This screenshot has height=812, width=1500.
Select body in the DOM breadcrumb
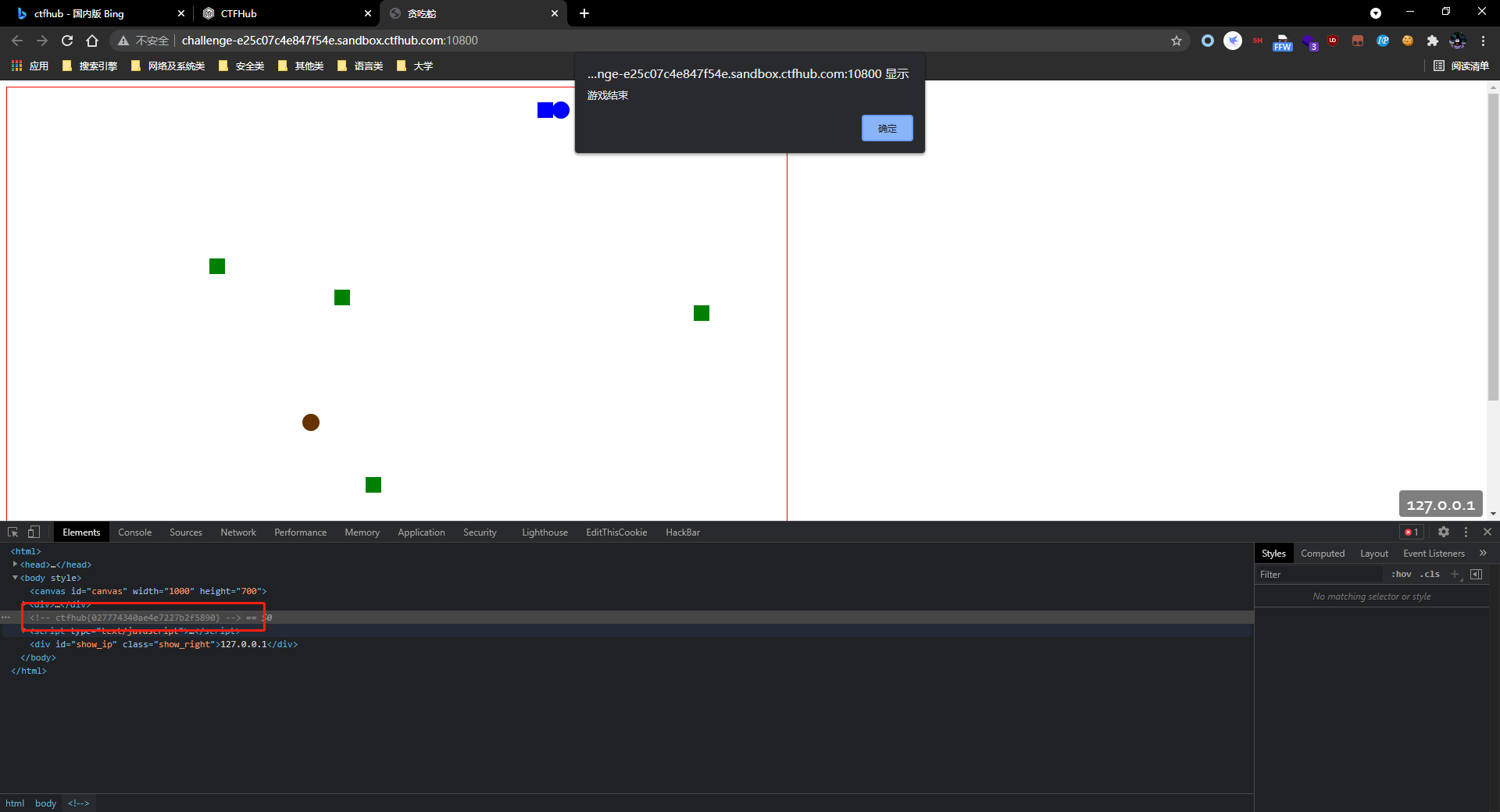click(45, 803)
